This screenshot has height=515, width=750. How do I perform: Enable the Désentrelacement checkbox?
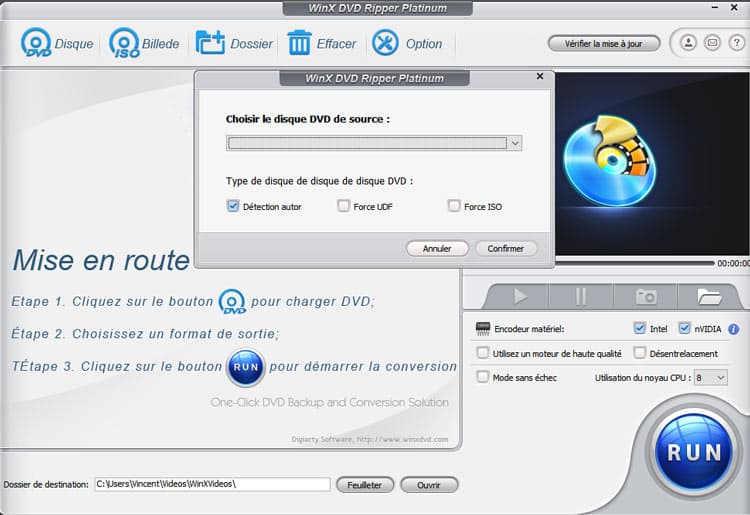click(640, 353)
